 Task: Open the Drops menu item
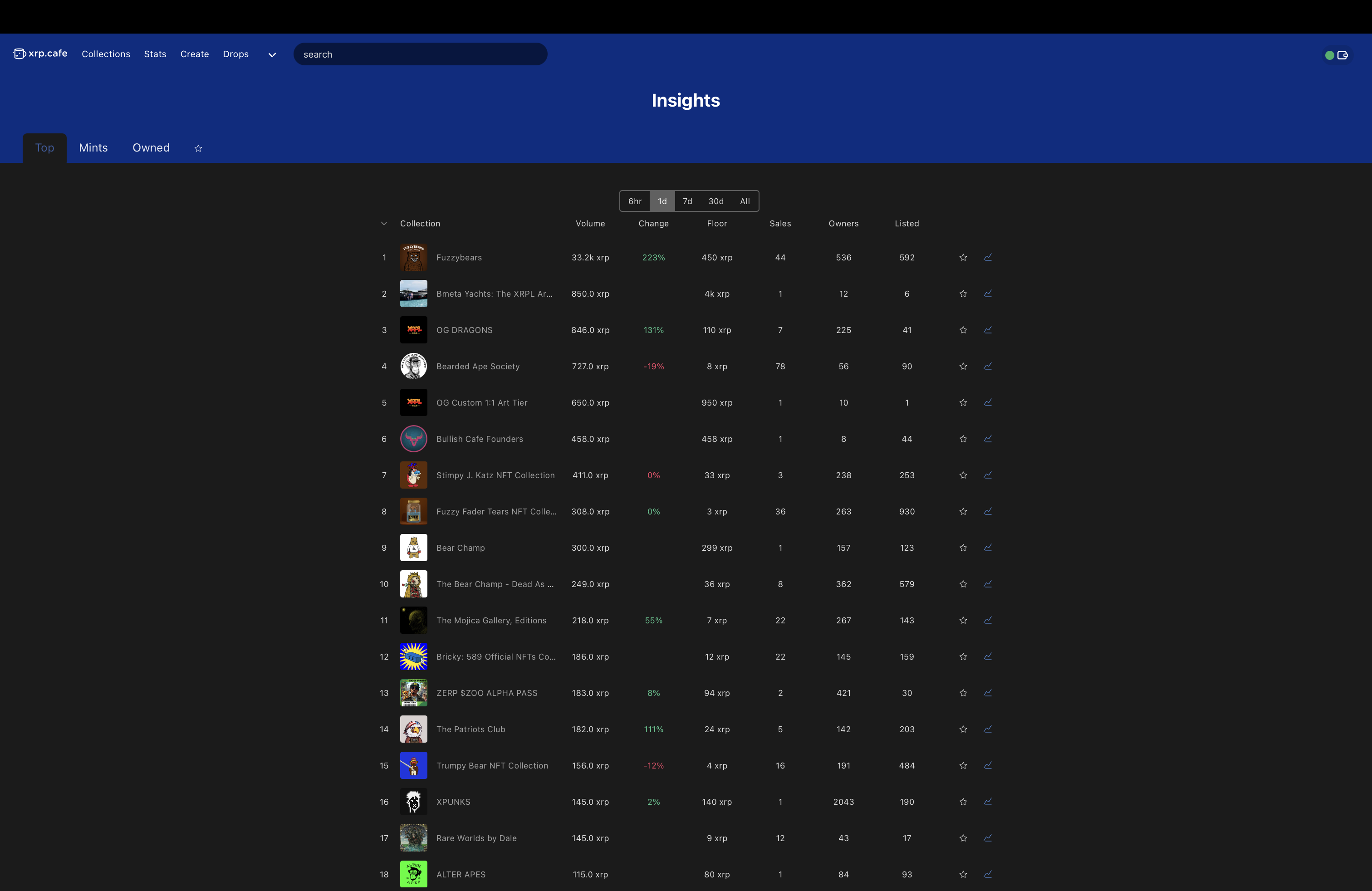[235, 54]
